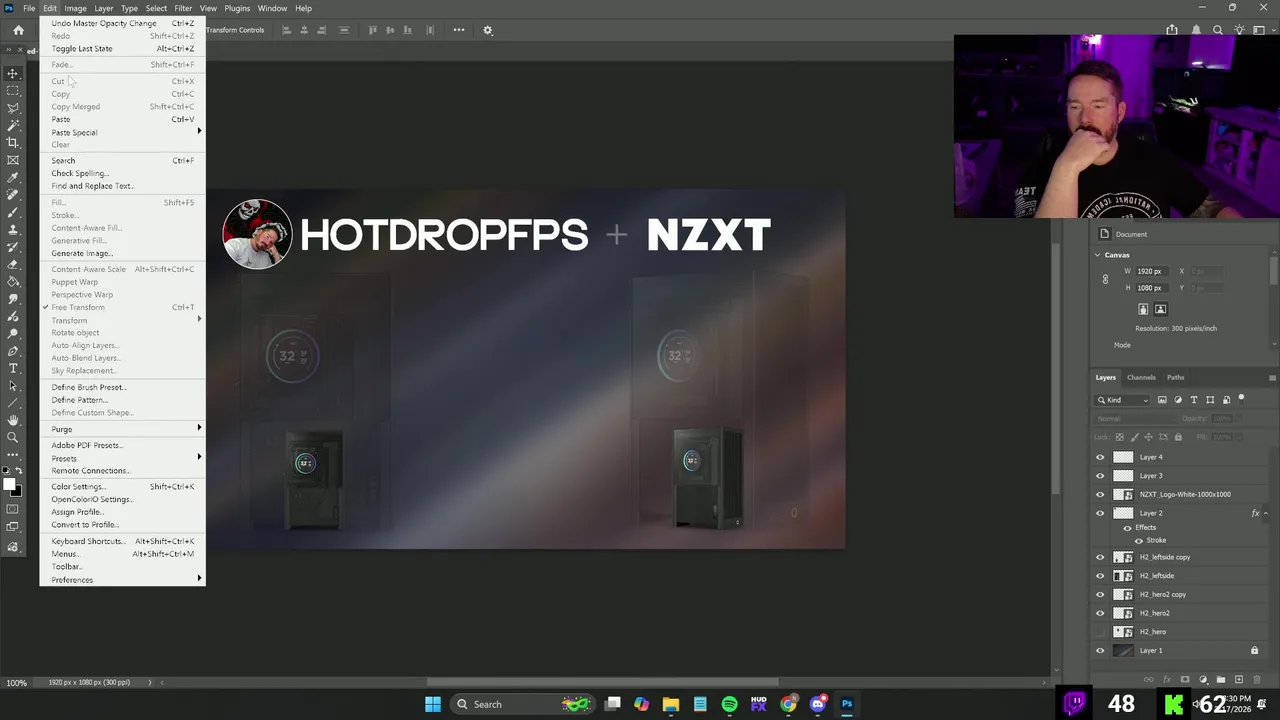
Task: Choose Undo Master Opacity Change
Action: click(x=122, y=23)
